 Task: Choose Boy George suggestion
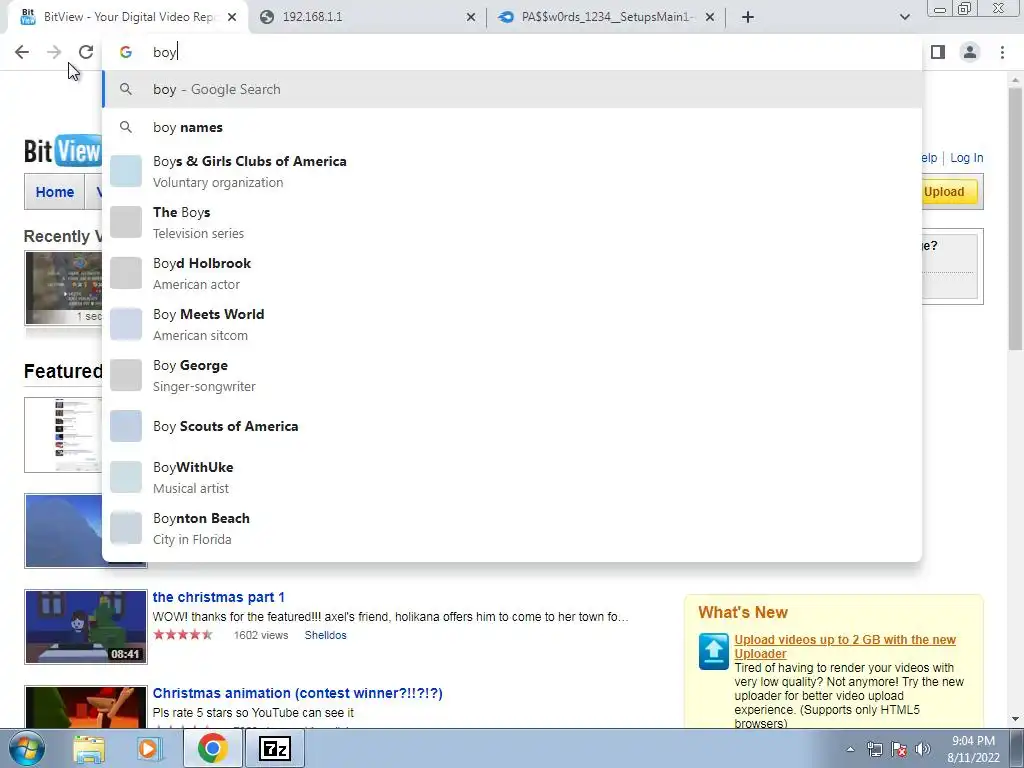point(512,375)
